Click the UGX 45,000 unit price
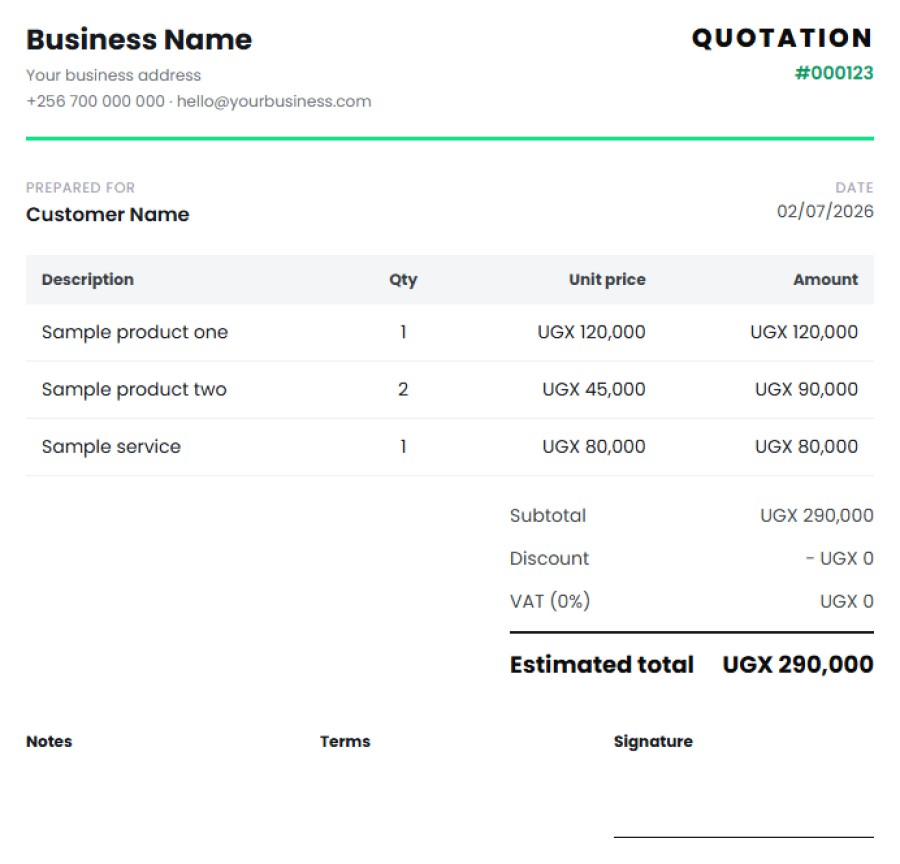 pyautogui.click(x=593, y=390)
